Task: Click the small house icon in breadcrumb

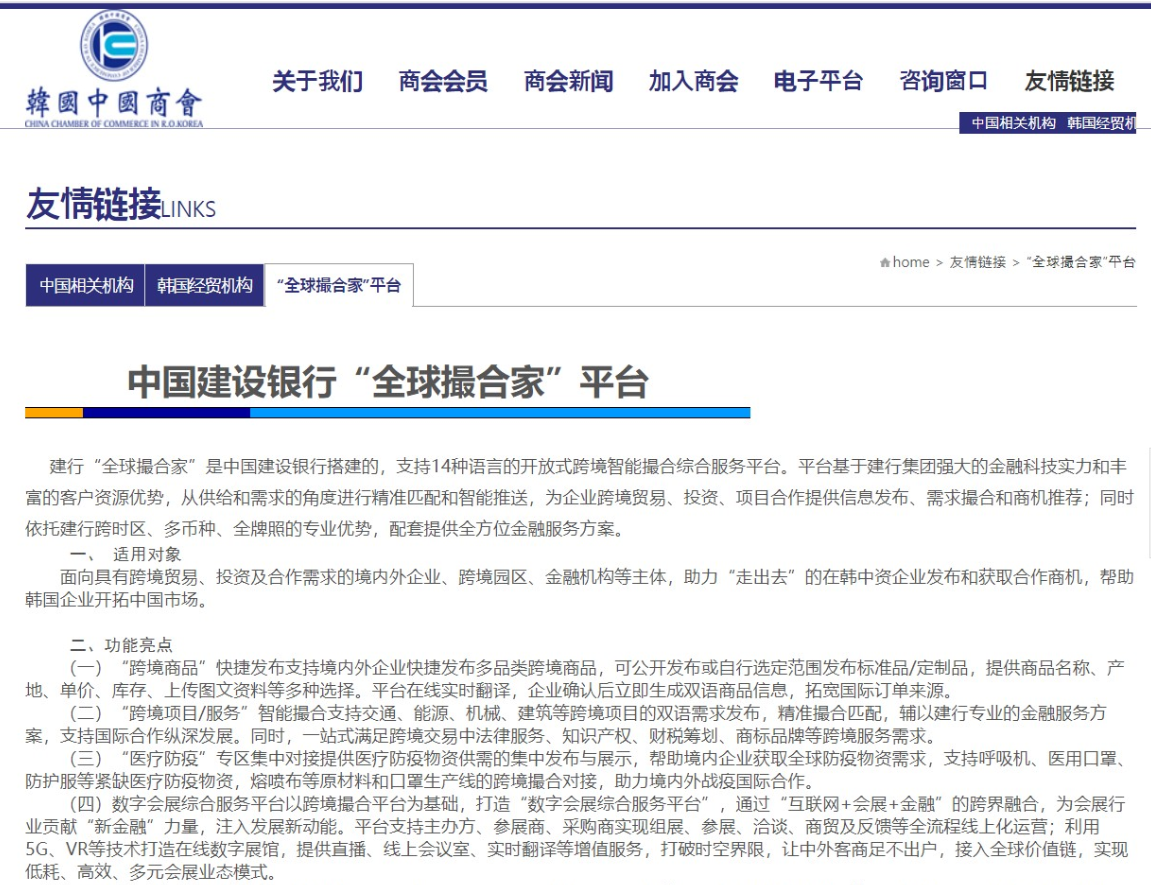Action: tap(885, 263)
